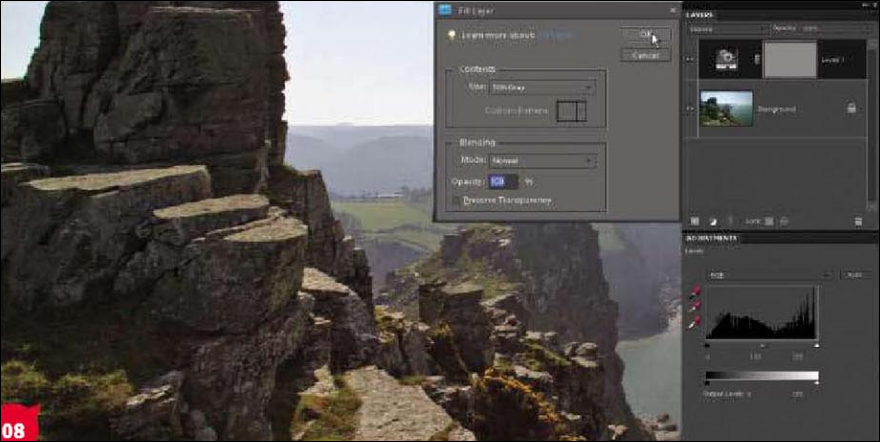The image size is (880, 442).
Task: Click the white input level slider handle
Action: [817, 345]
